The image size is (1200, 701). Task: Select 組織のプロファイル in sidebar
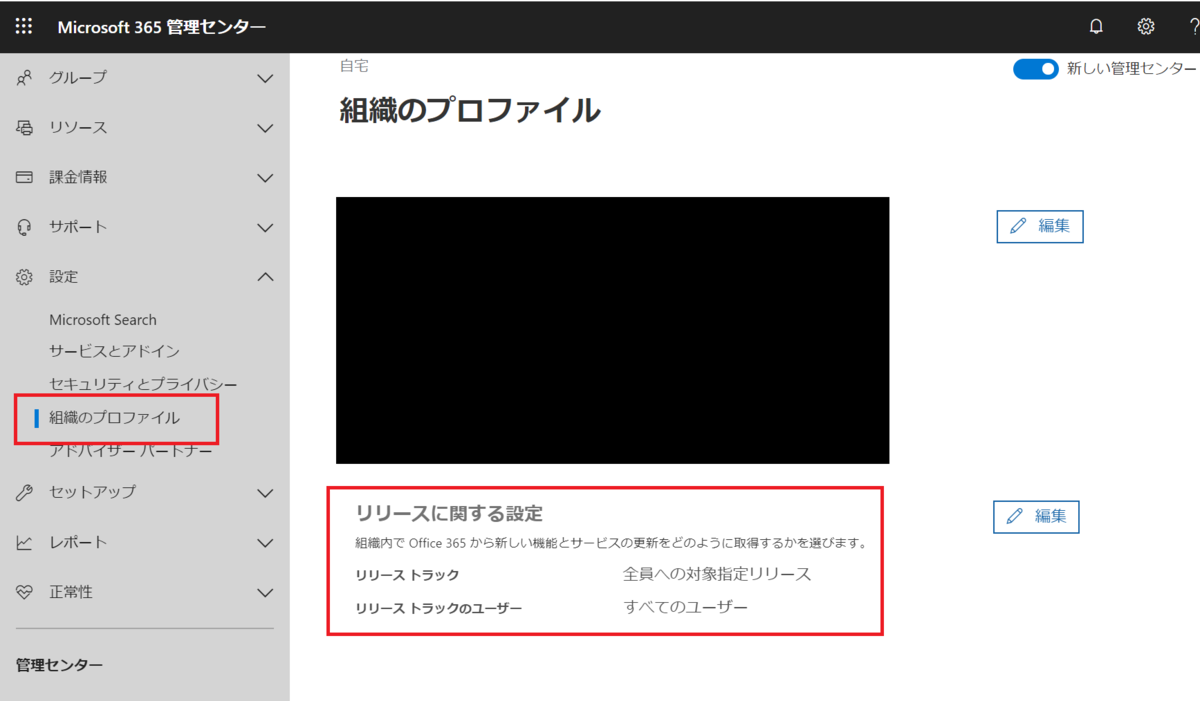pyautogui.click(x=115, y=418)
